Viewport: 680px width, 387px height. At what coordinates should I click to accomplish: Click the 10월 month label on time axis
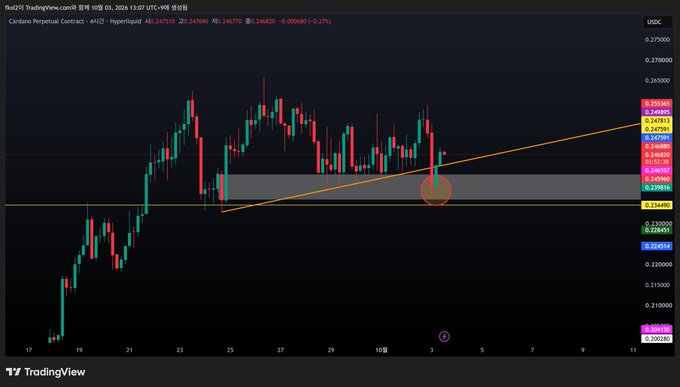[381, 350]
